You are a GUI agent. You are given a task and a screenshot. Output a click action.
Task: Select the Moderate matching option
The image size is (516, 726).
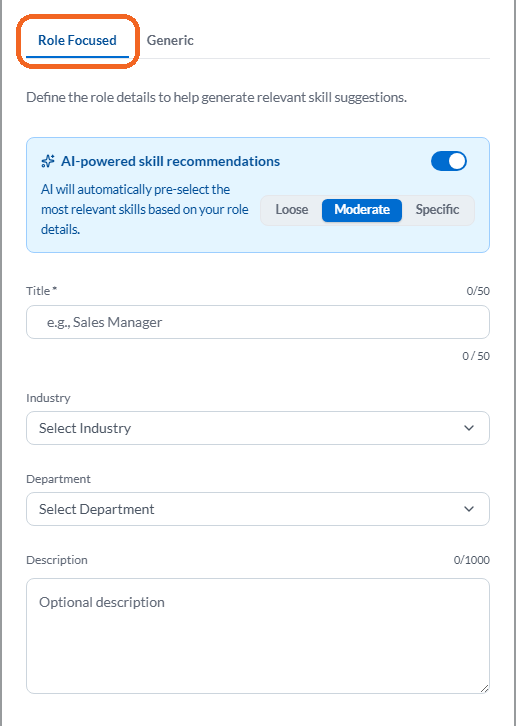pos(362,210)
